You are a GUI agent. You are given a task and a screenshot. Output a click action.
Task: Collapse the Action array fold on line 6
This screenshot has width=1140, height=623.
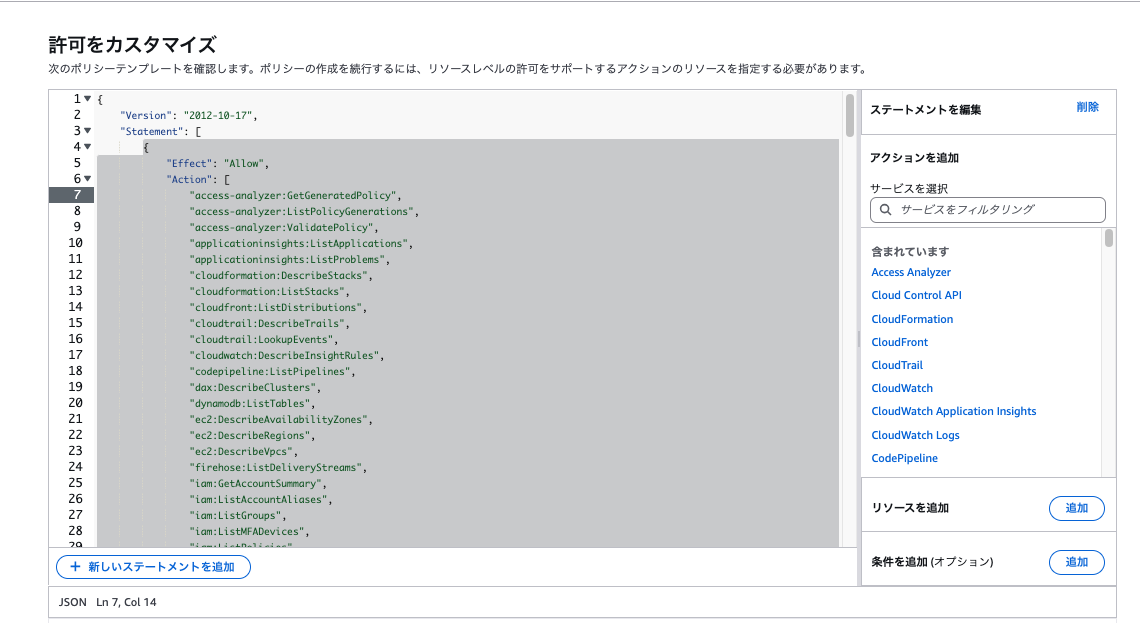pos(88,179)
